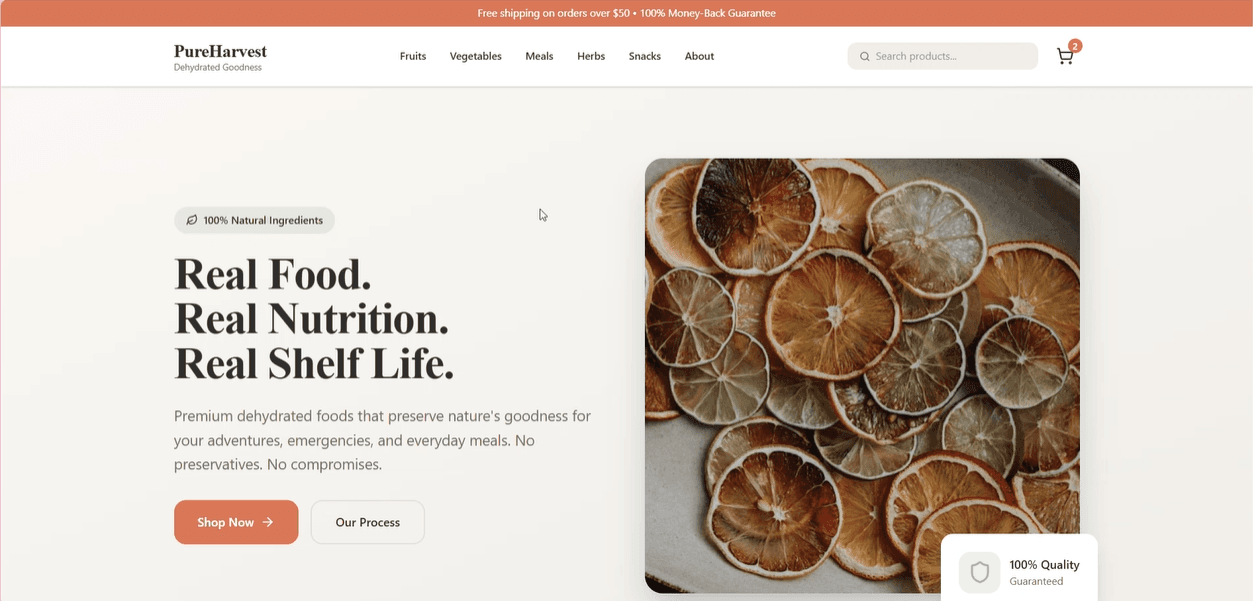The image size is (1253, 601).
Task: Click the leaf icon in the Natural Ingredients badge
Action: pyautogui.click(x=192, y=220)
